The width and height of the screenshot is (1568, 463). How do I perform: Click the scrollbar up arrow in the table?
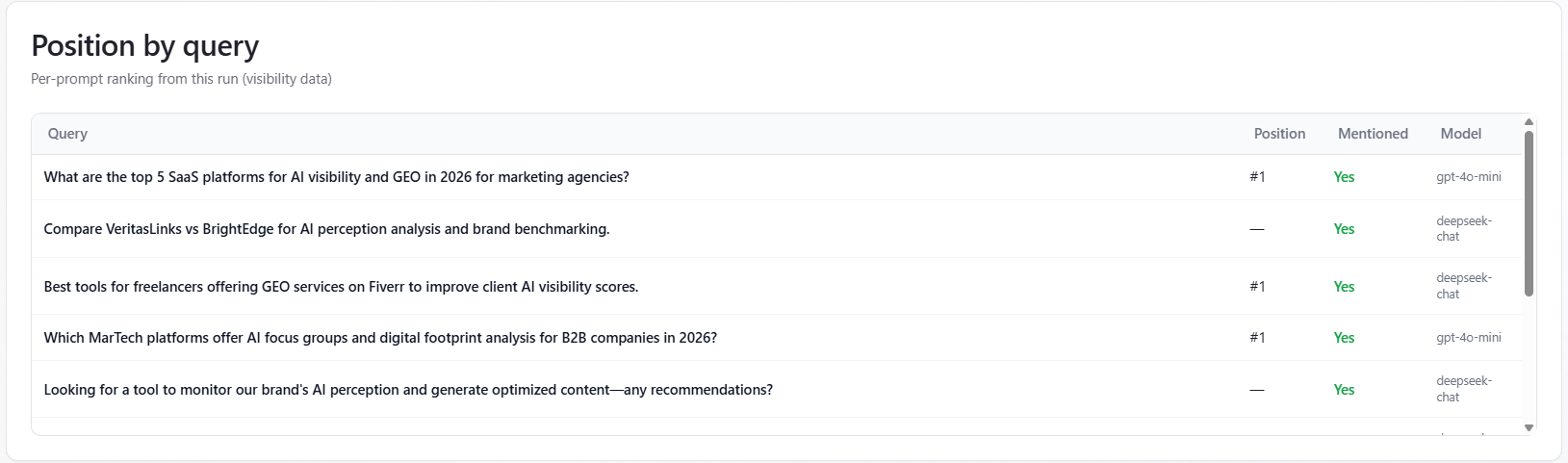(x=1529, y=122)
